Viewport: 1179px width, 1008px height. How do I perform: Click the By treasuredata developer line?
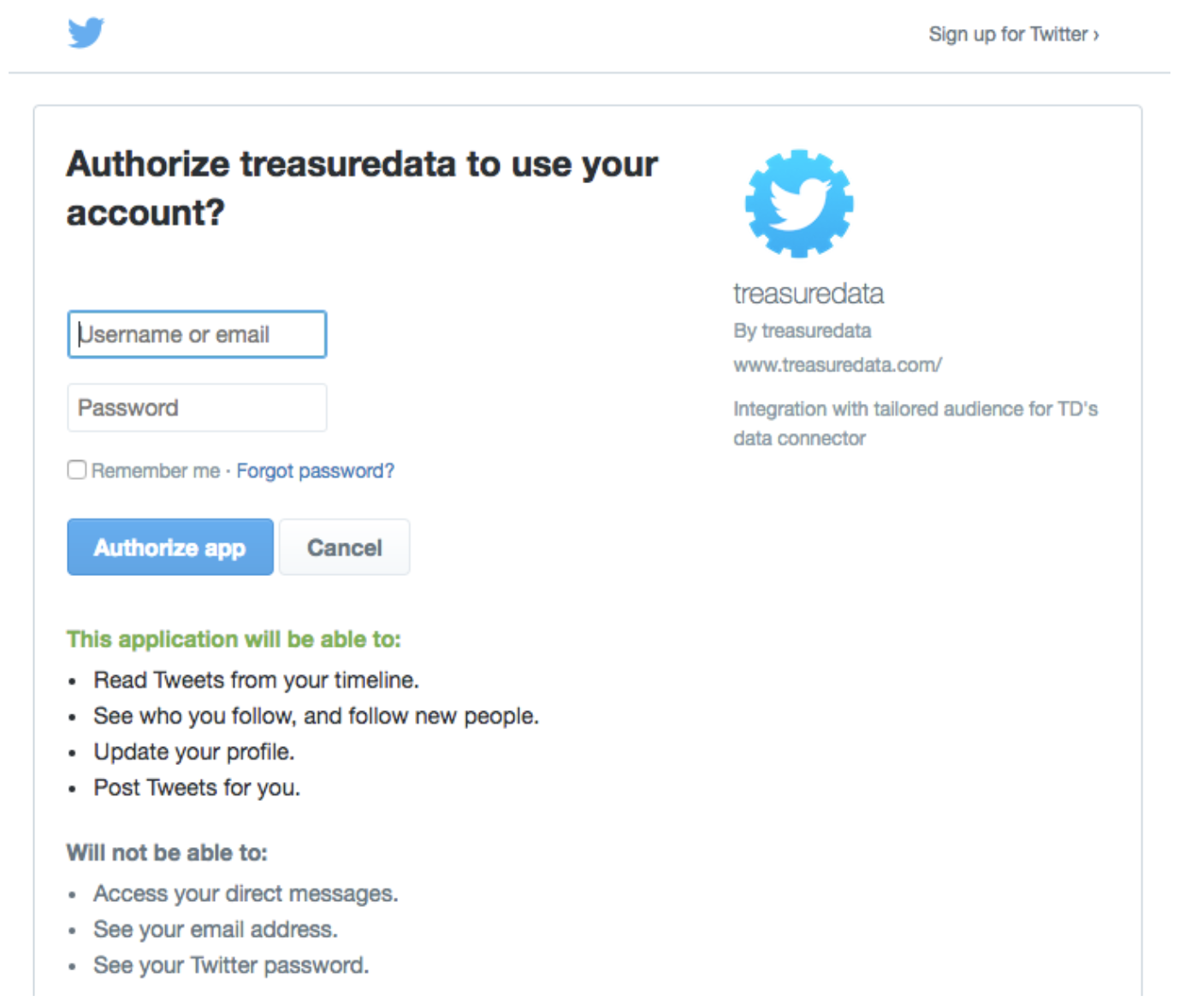[x=802, y=331]
